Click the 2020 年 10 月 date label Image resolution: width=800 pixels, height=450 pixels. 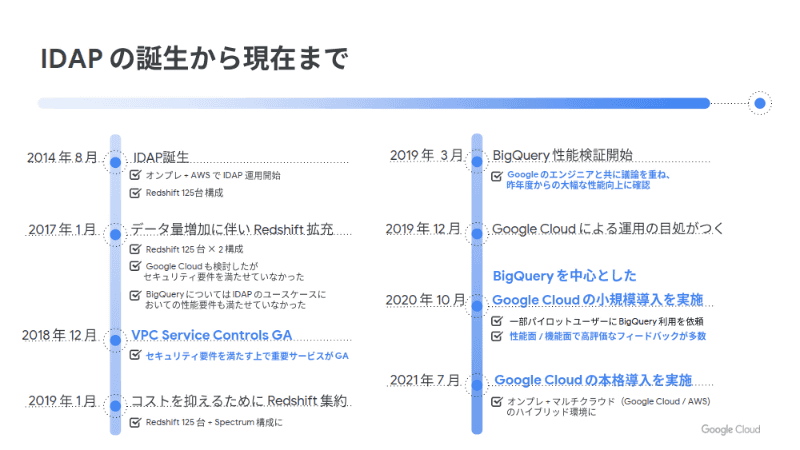point(426,300)
